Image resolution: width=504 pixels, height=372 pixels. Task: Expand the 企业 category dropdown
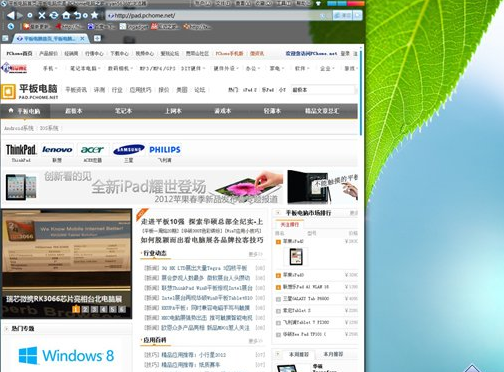tap(327, 68)
